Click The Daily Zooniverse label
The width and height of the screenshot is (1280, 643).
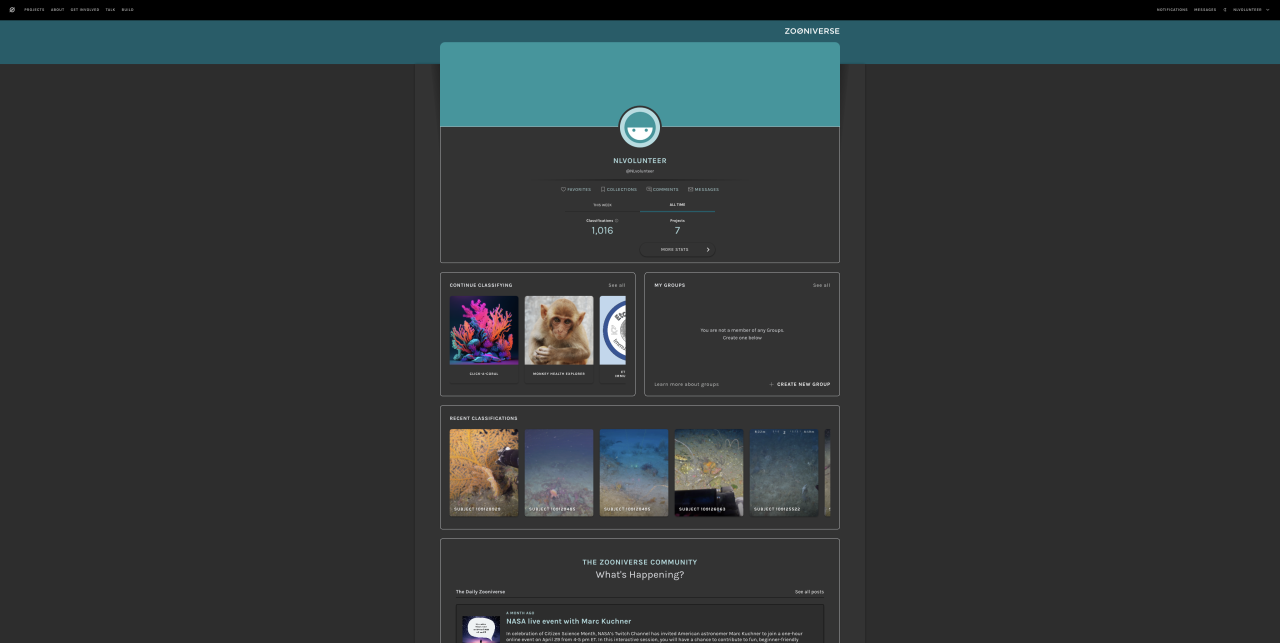(481, 592)
